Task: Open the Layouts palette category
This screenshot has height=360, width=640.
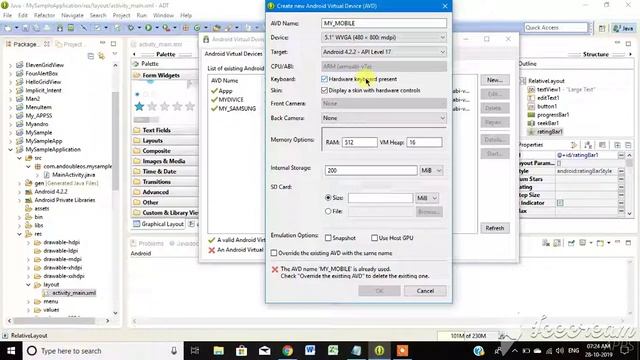Action: pyautogui.click(x=153, y=140)
